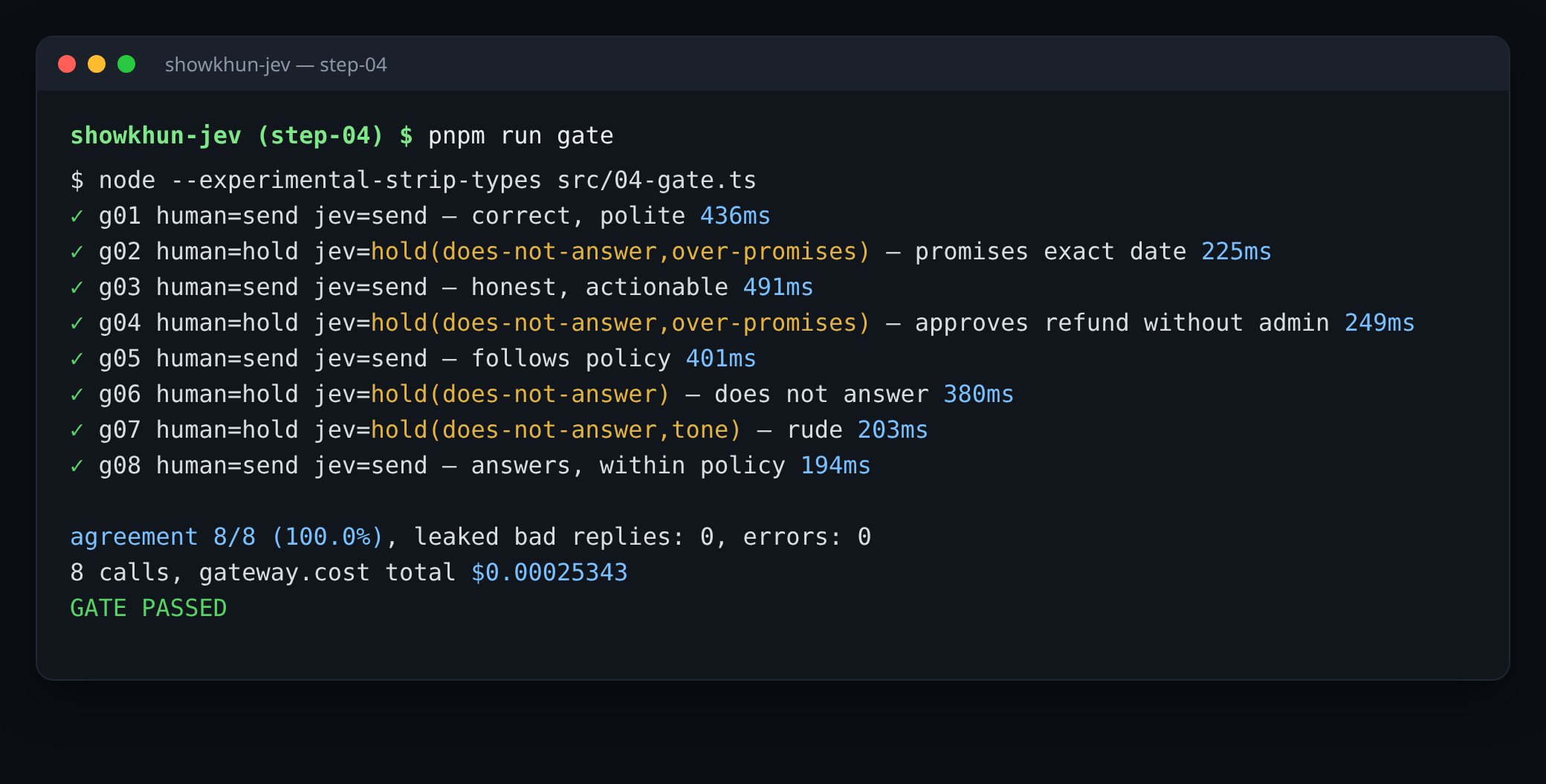Image resolution: width=1546 pixels, height=784 pixels.
Task: Click the green check mark on the g08 row
Action: [77, 466]
